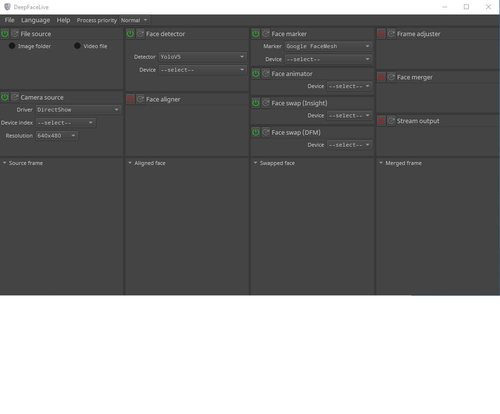Screen dimensions: 500x414
Task: Collapse the Merged frame viewer
Action: [381, 163]
